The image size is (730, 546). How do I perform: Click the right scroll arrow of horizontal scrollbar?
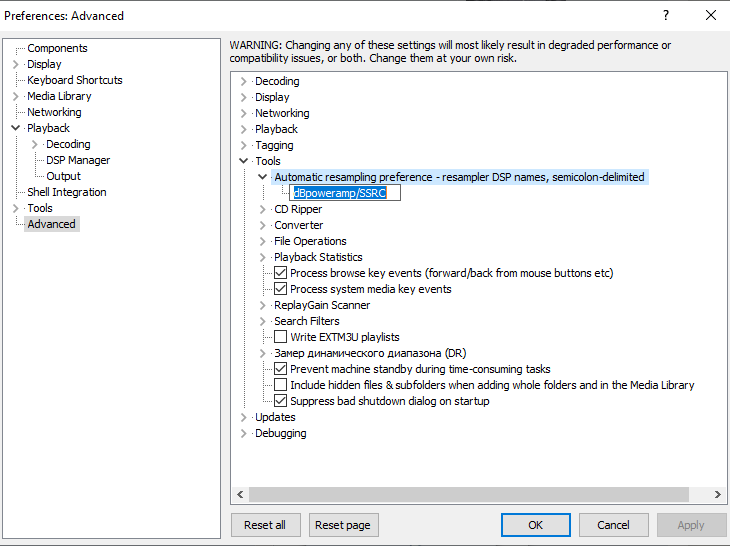point(717,494)
